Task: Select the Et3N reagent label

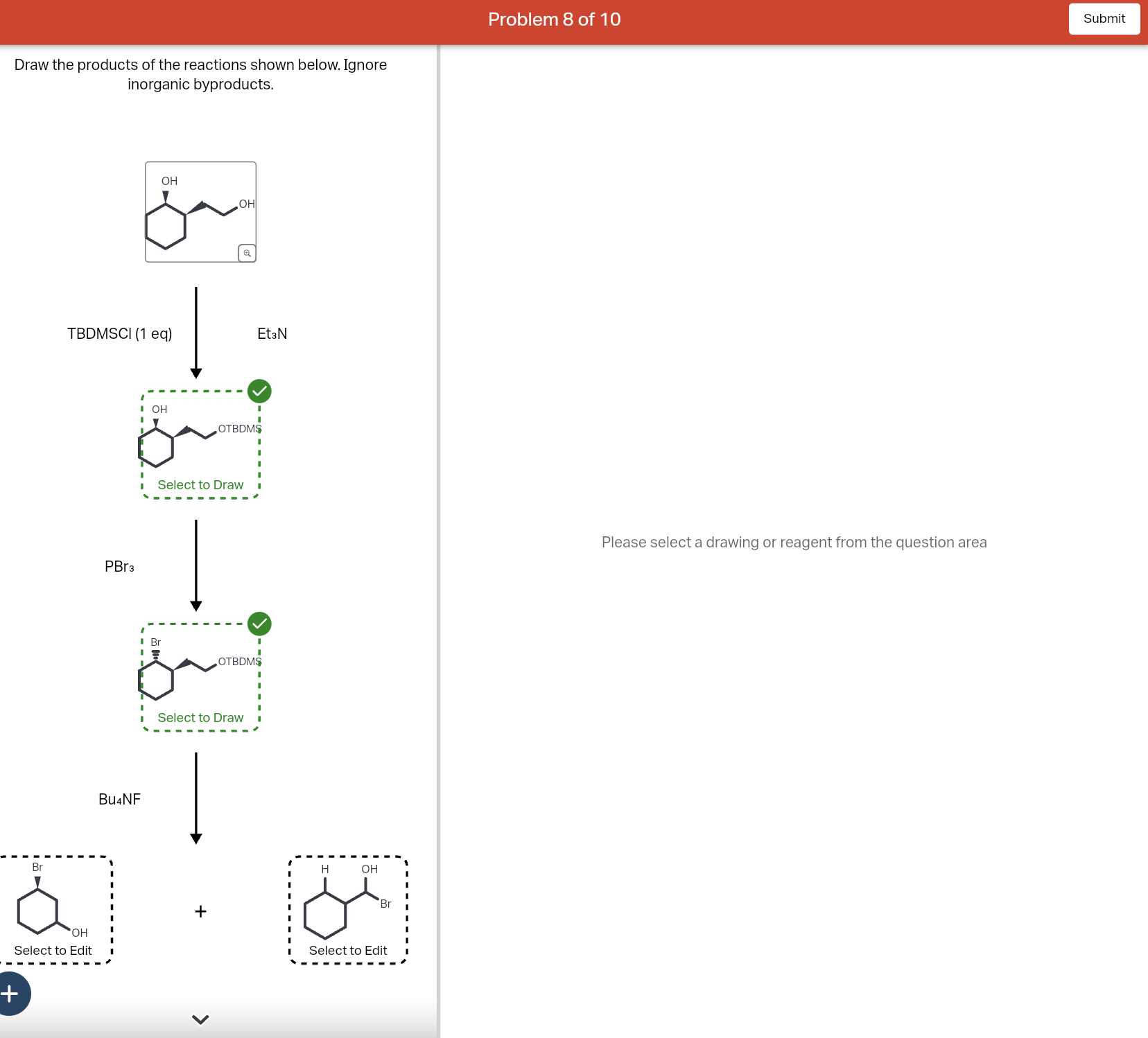Action: click(272, 333)
